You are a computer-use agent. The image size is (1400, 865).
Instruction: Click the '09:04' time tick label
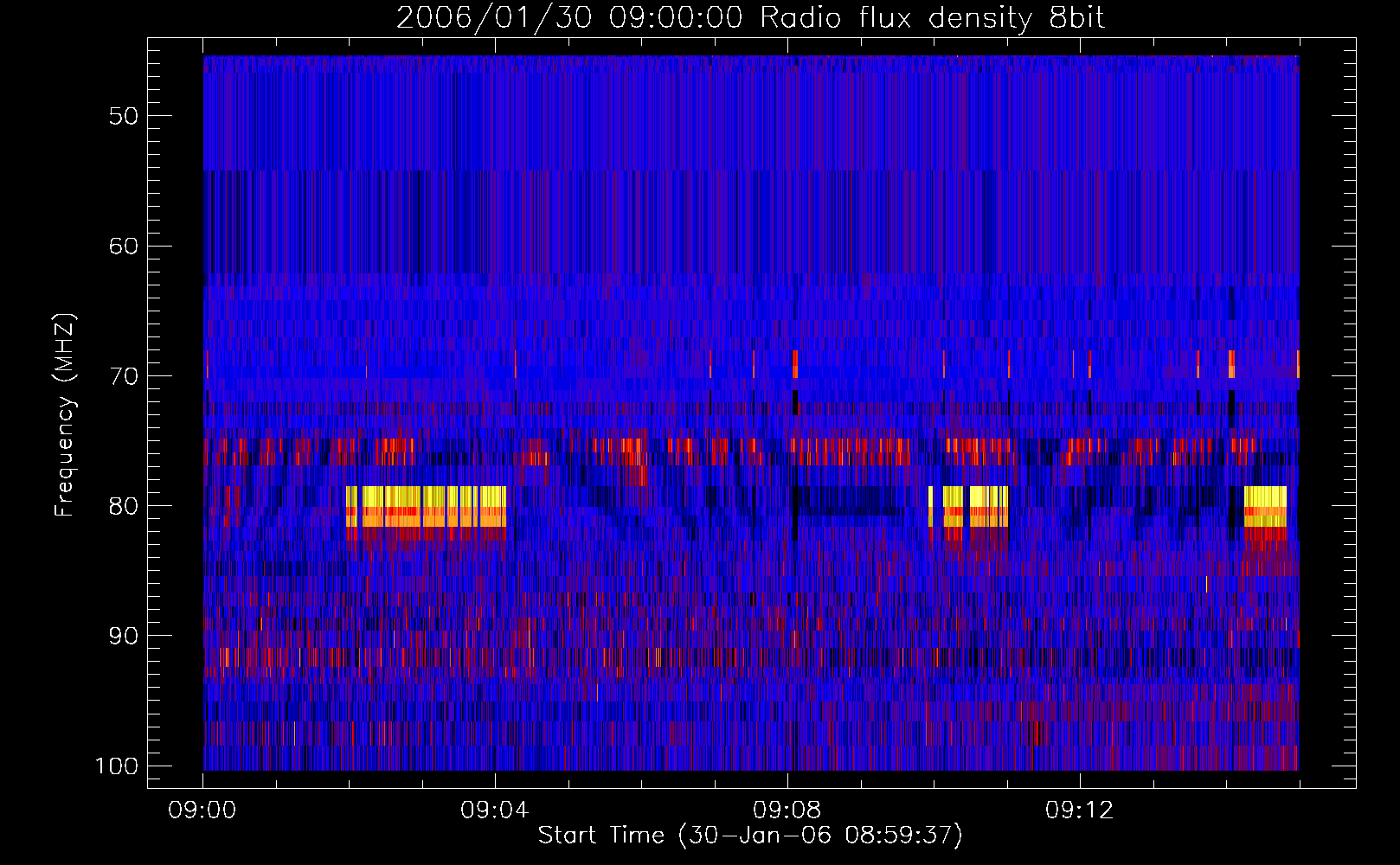coord(495,811)
